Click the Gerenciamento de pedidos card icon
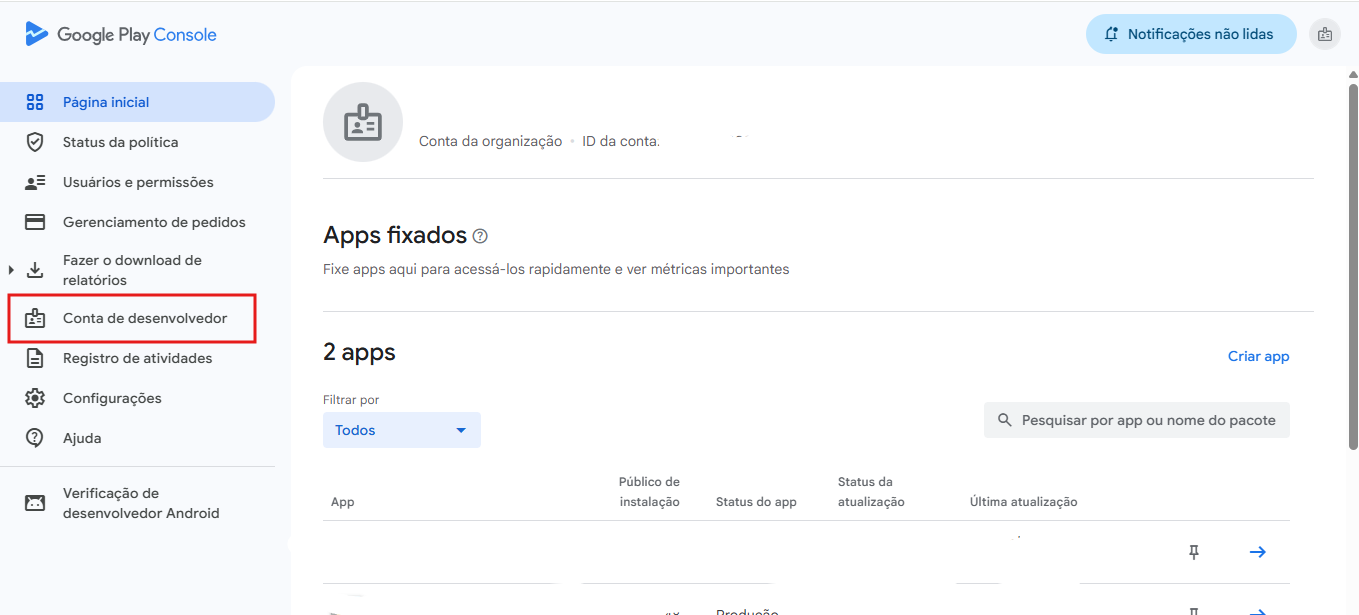 coord(35,222)
